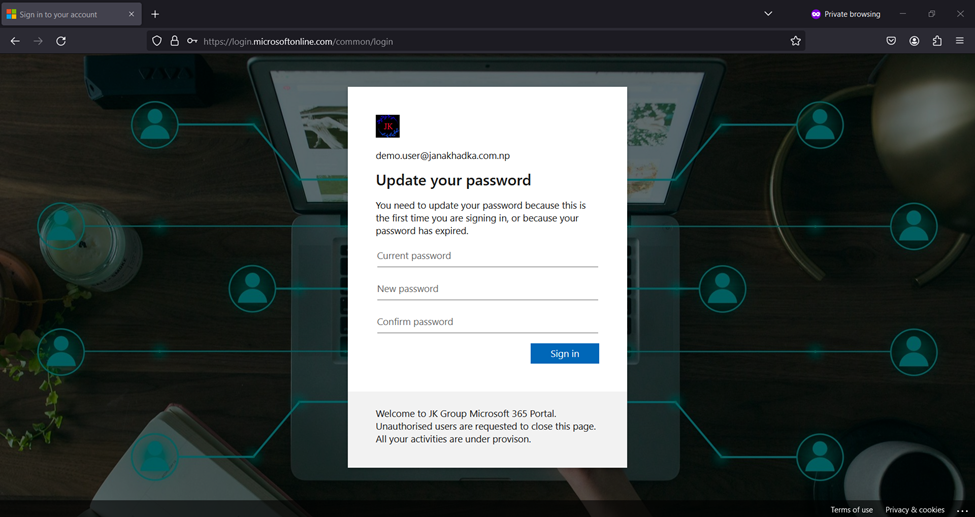The image size is (975, 517).
Task: Click the address bar URL
Action: (298, 42)
